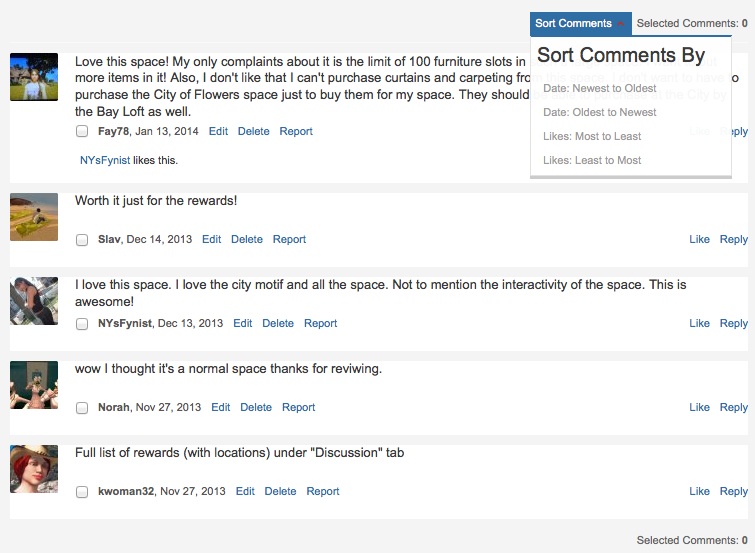Click kwoman32's cowboy hat avatar

click(x=34, y=469)
